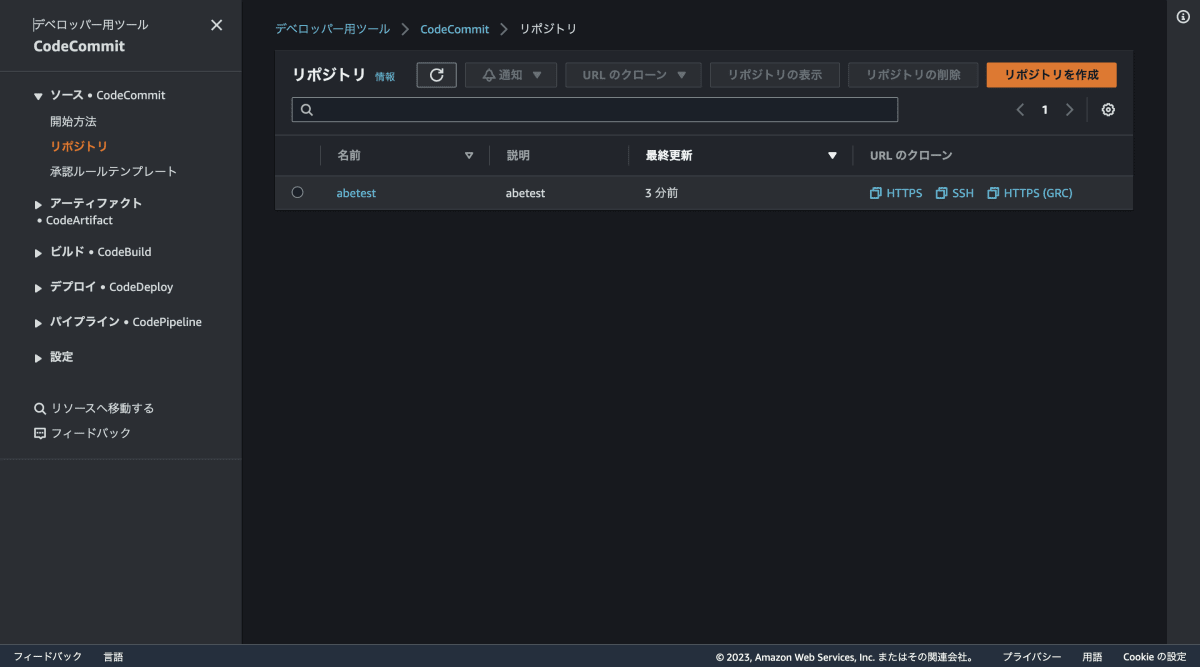
Task: Click the CodeCommit breadcrumb link
Action: 455,29
